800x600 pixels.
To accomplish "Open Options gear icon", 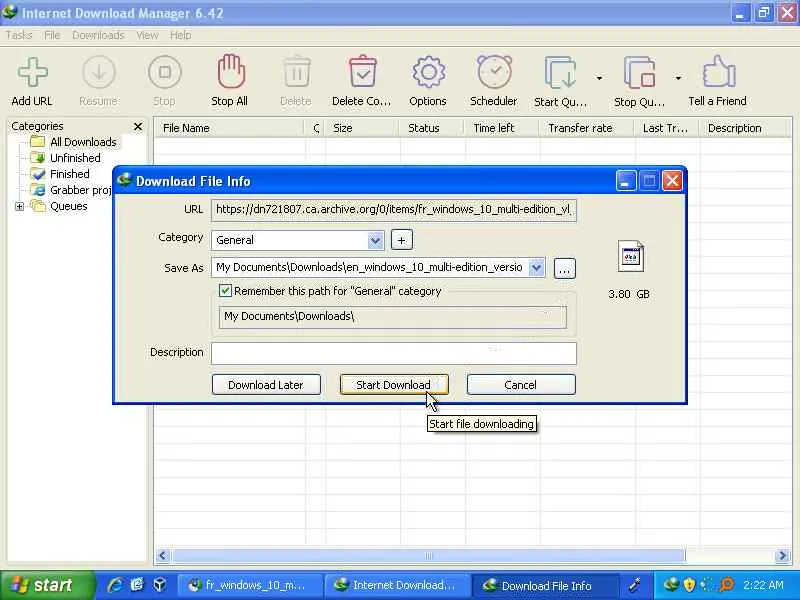I will 428,72.
